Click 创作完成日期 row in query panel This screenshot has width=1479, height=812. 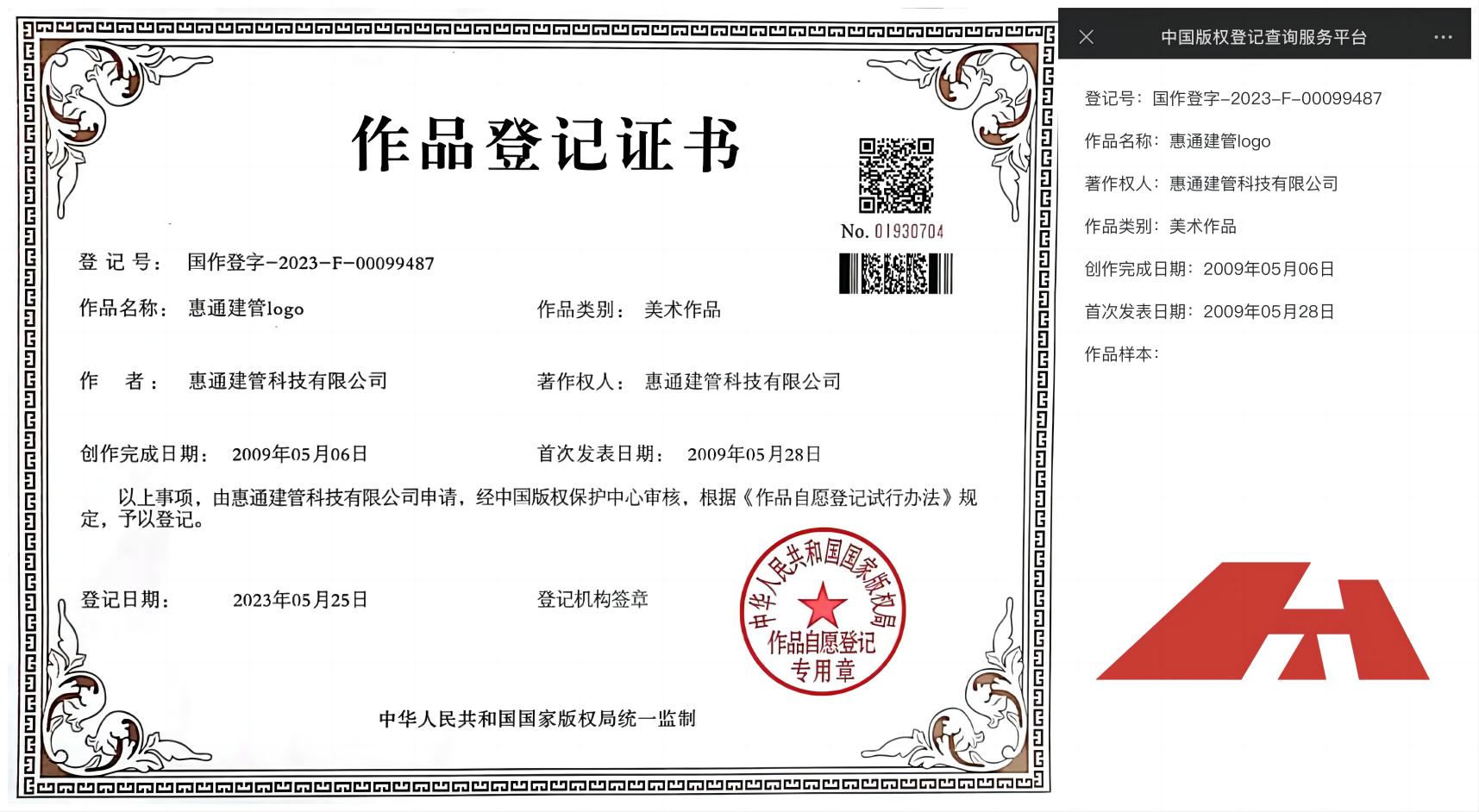tap(1209, 269)
